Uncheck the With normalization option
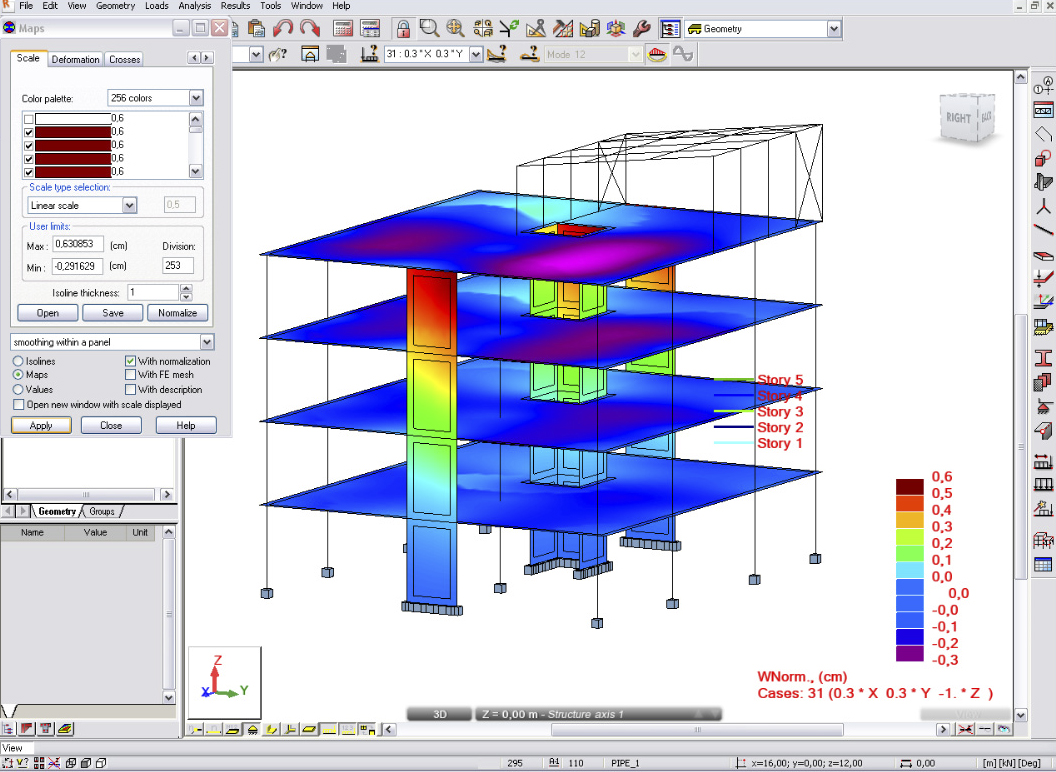The width and height of the screenshot is (1056, 772). (131, 361)
